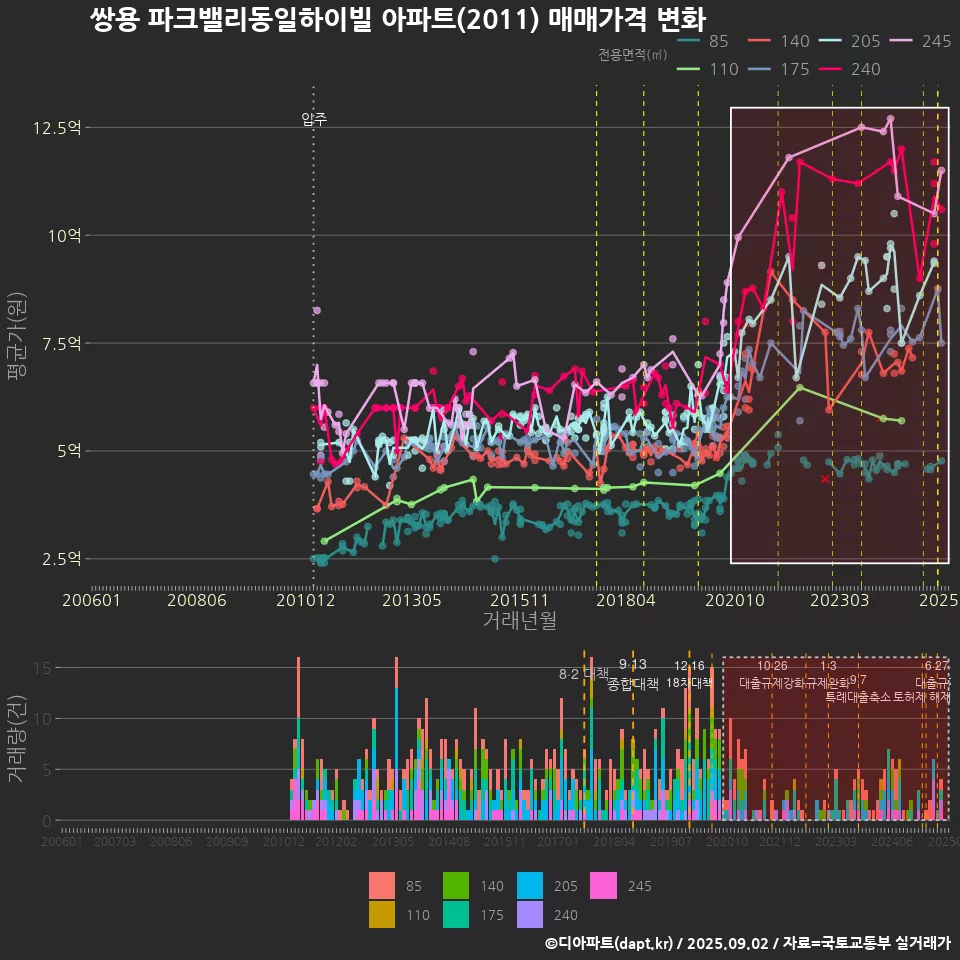This screenshot has width=960, height=960.
Task: Click 201305 on the price chart x-axis
Action: coord(411,600)
